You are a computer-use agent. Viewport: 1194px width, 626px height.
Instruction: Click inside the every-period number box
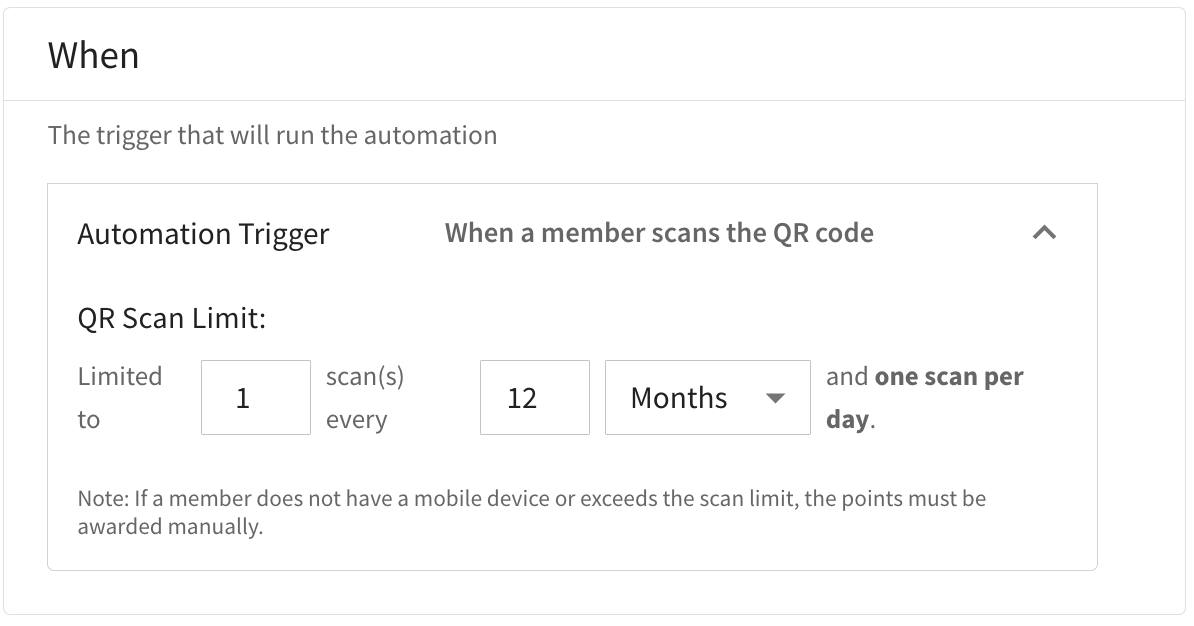[534, 397]
